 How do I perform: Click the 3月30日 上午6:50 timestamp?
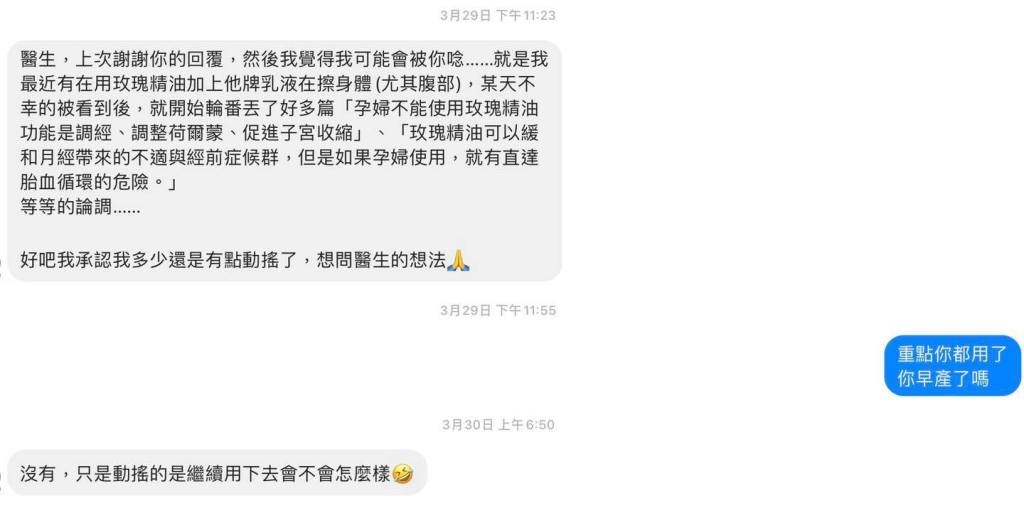498,425
